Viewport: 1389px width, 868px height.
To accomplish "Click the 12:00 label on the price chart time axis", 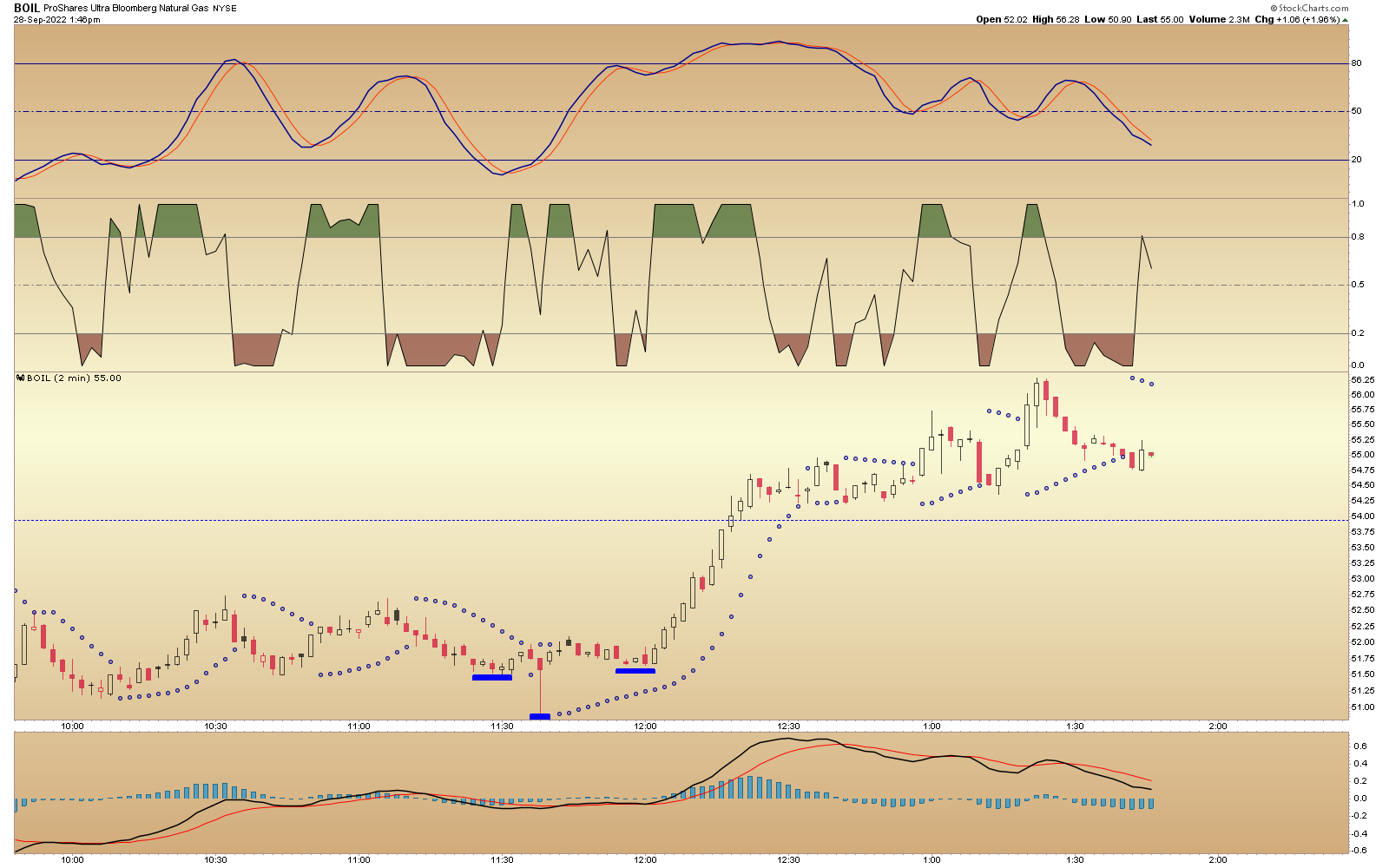I will tap(645, 727).
